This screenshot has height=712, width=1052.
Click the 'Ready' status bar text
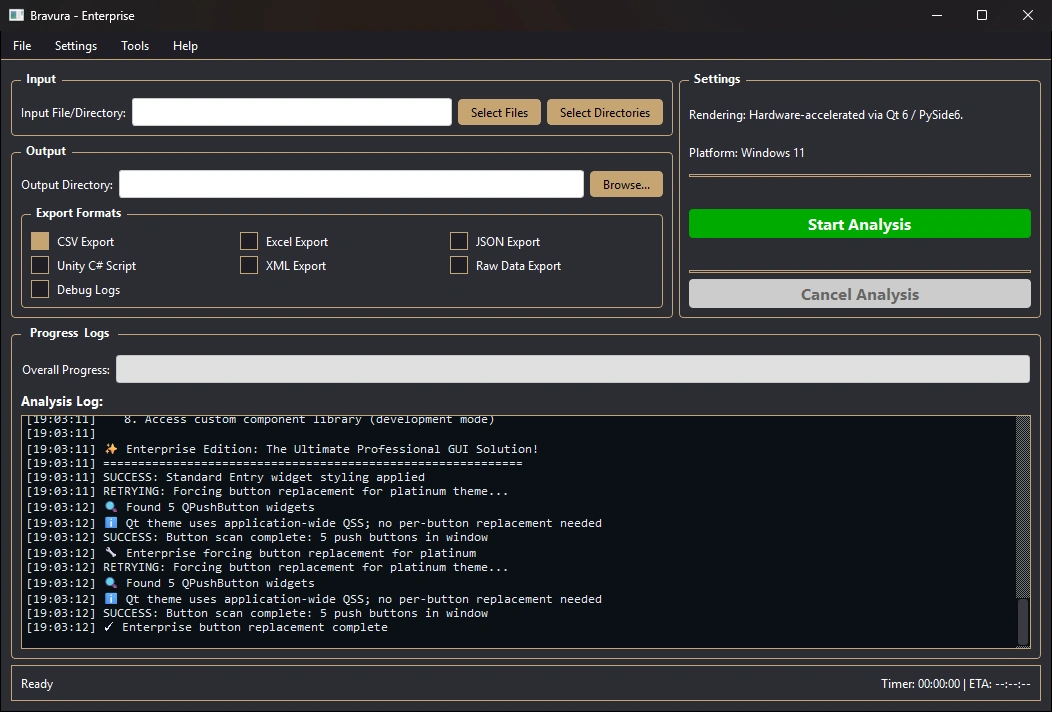pos(37,684)
